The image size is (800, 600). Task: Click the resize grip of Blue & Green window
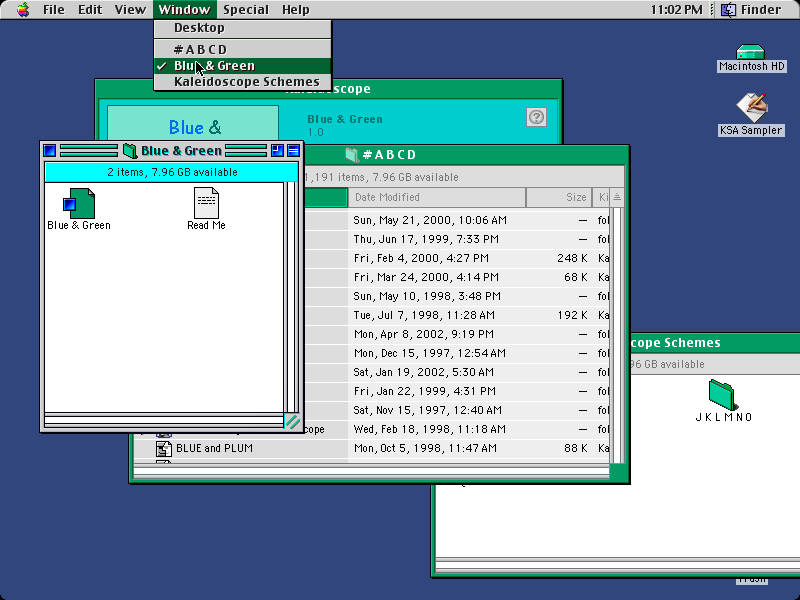pos(292,421)
